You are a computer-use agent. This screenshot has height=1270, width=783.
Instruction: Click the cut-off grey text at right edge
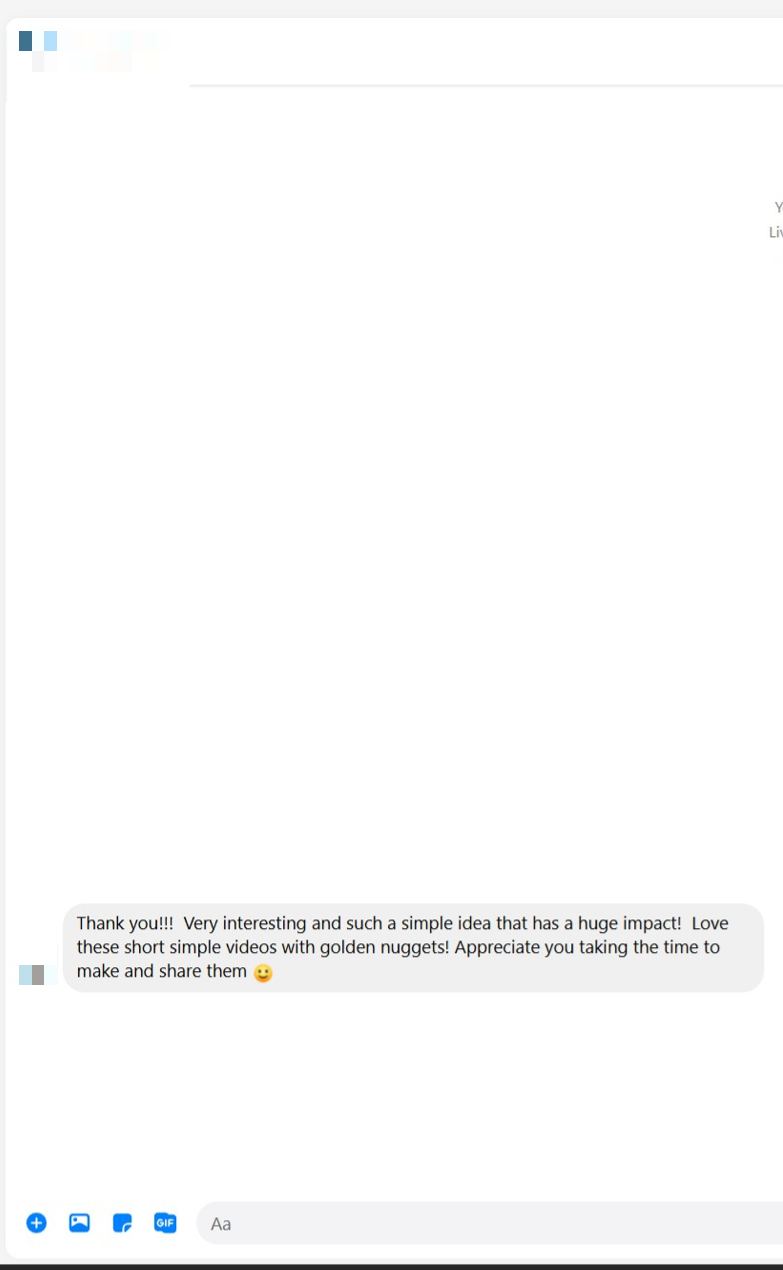[x=776, y=220]
